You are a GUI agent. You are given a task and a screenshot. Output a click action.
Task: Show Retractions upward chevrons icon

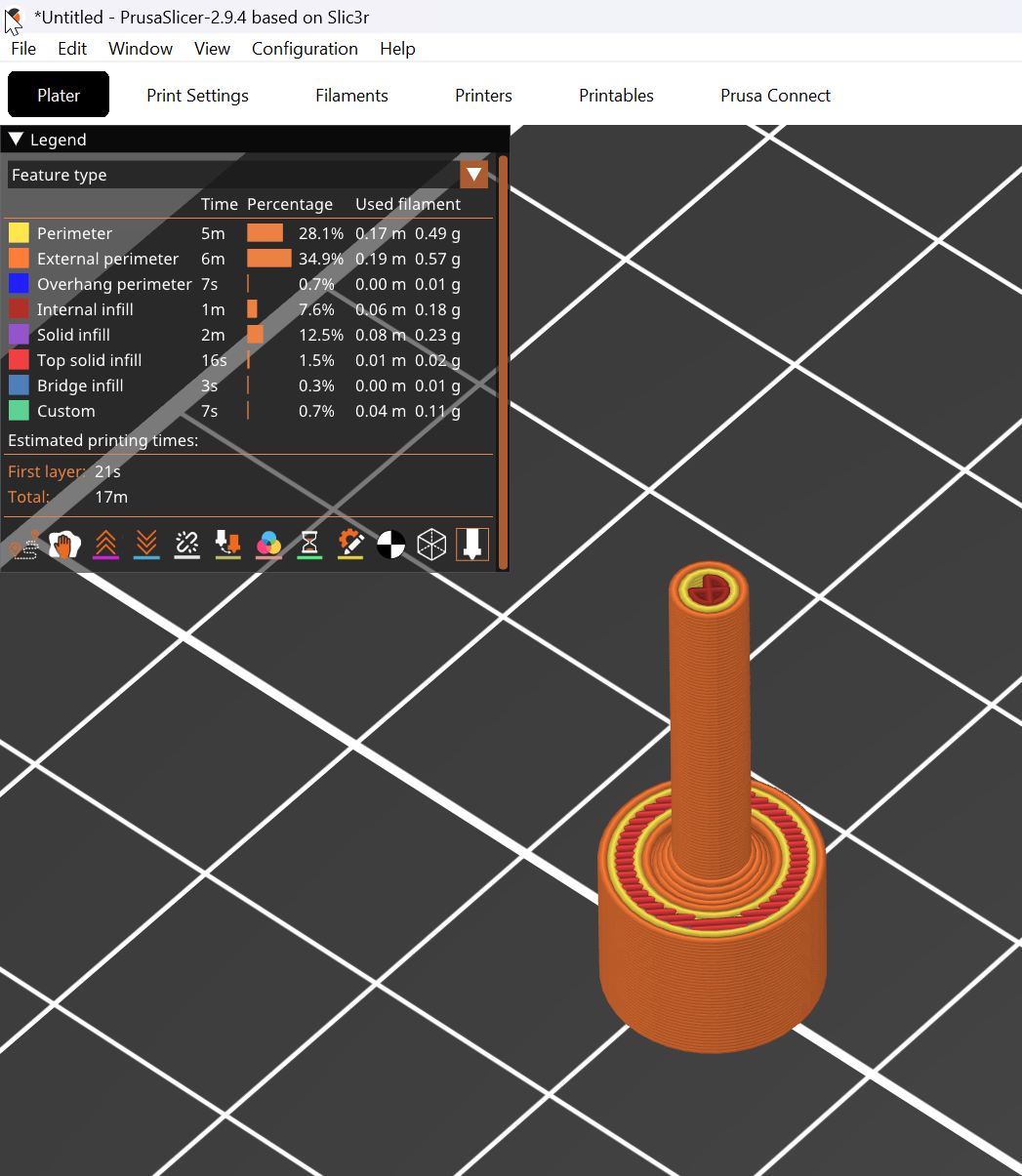[x=105, y=545]
